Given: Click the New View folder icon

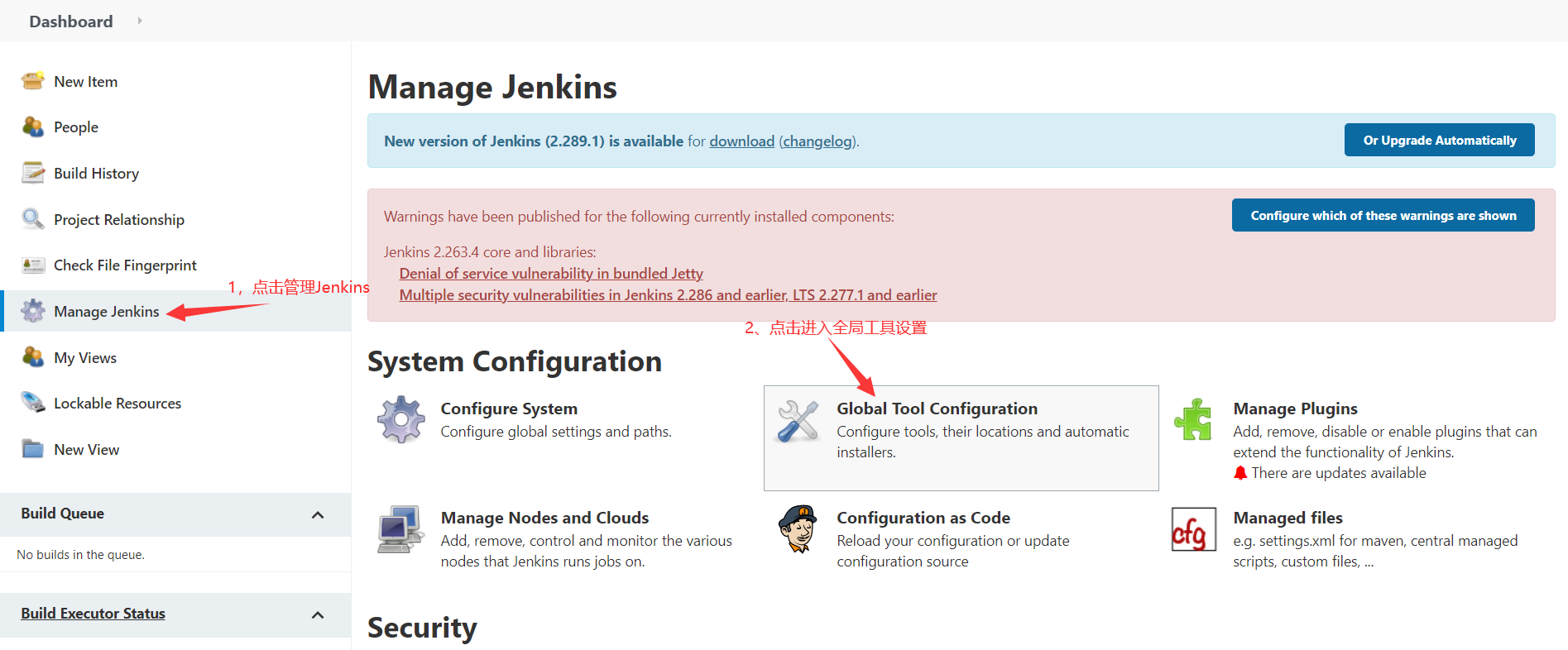Looking at the screenshot, I should point(33,449).
